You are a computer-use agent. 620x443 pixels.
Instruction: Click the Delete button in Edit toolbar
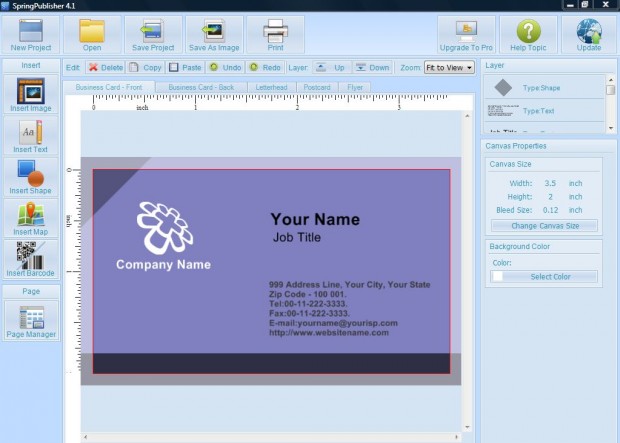coord(105,67)
